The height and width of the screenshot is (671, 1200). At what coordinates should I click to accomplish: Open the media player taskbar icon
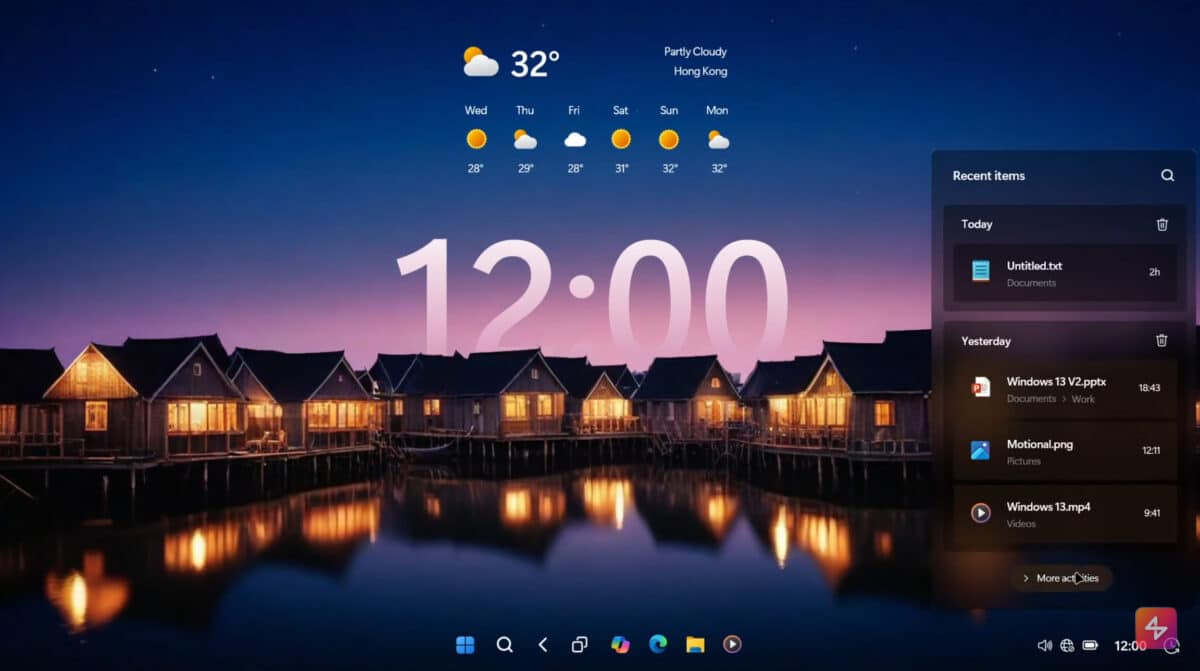pos(733,645)
